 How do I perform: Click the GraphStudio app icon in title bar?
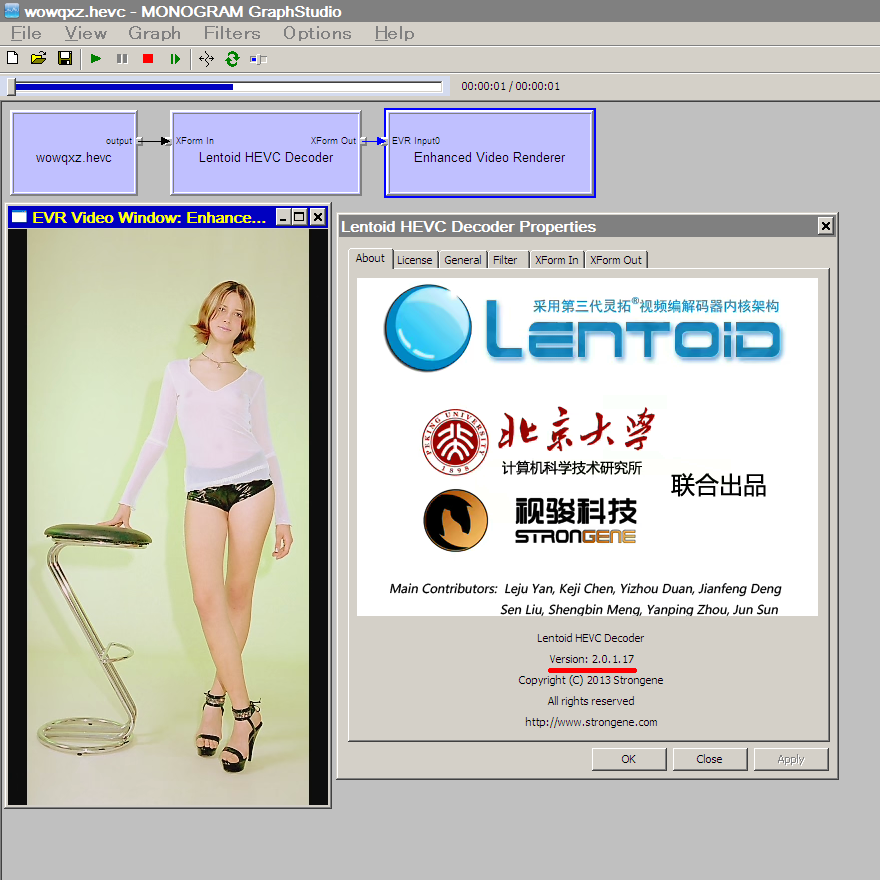coord(12,11)
